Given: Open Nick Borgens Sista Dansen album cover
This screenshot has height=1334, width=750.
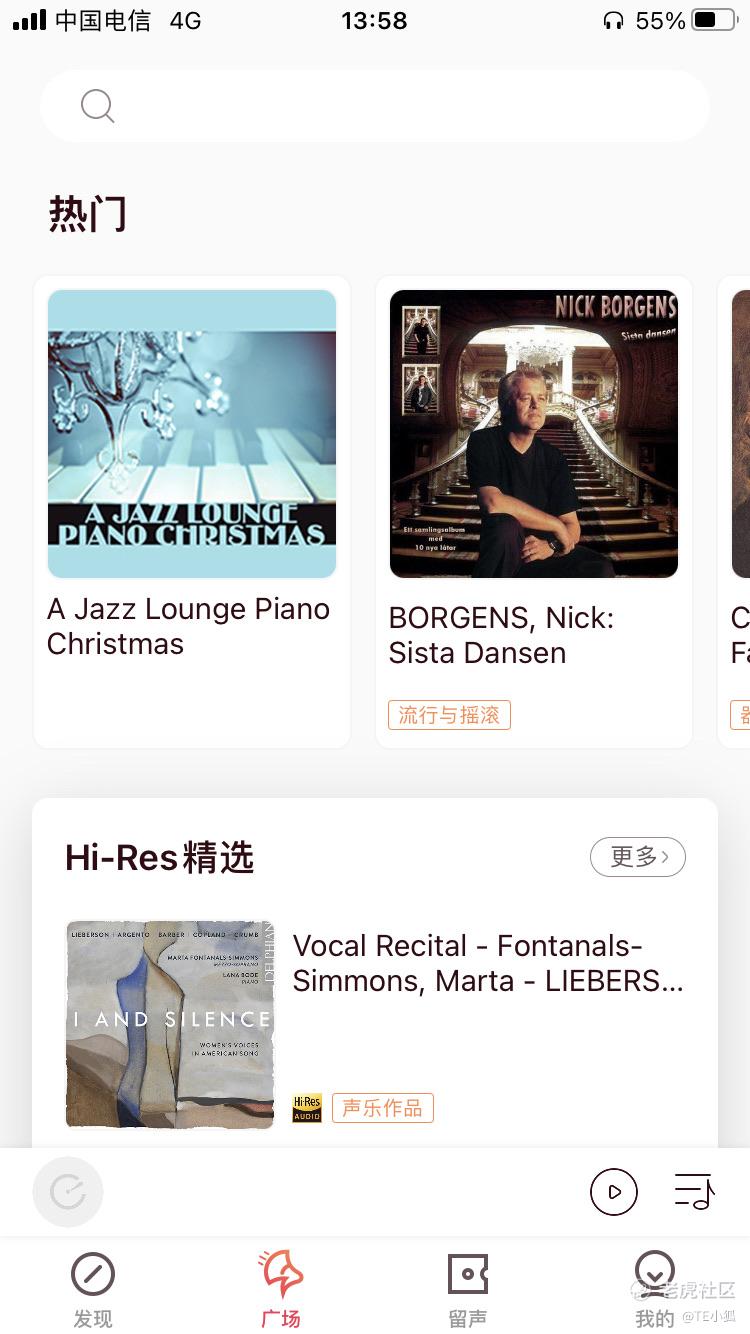Looking at the screenshot, I should (534, 434).
